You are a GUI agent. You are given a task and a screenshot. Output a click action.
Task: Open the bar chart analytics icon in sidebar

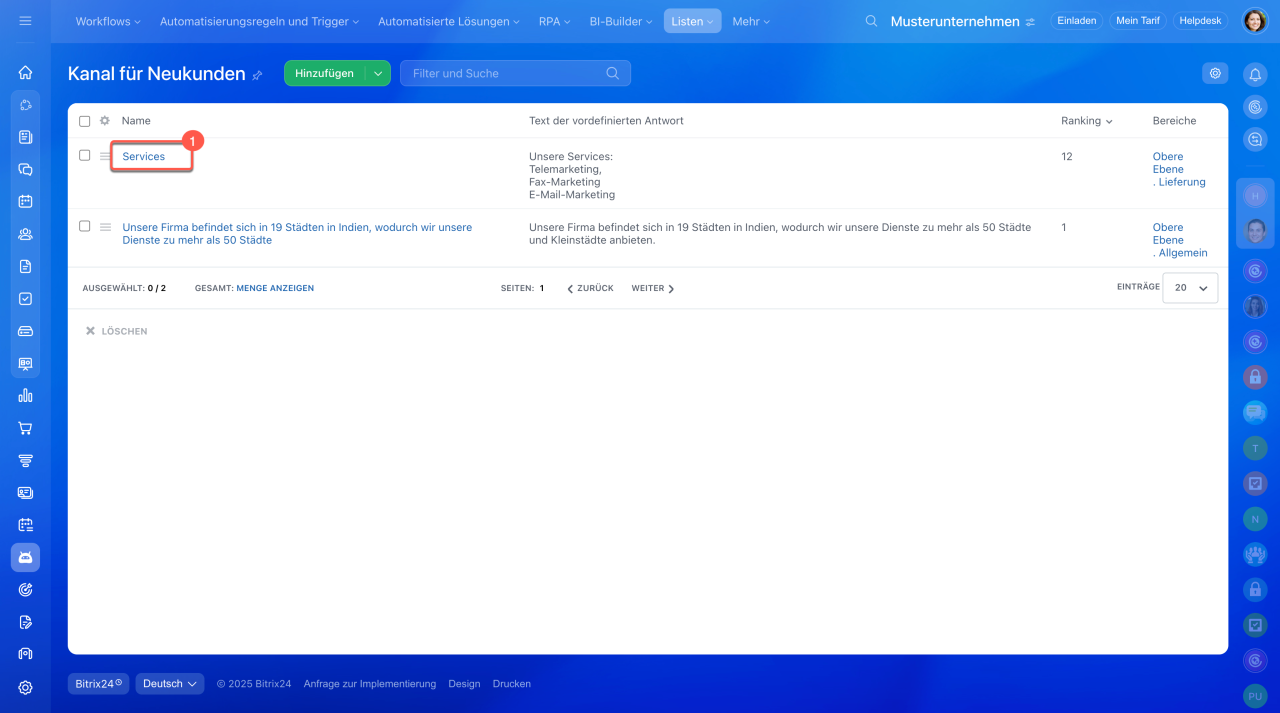(25, 395)
